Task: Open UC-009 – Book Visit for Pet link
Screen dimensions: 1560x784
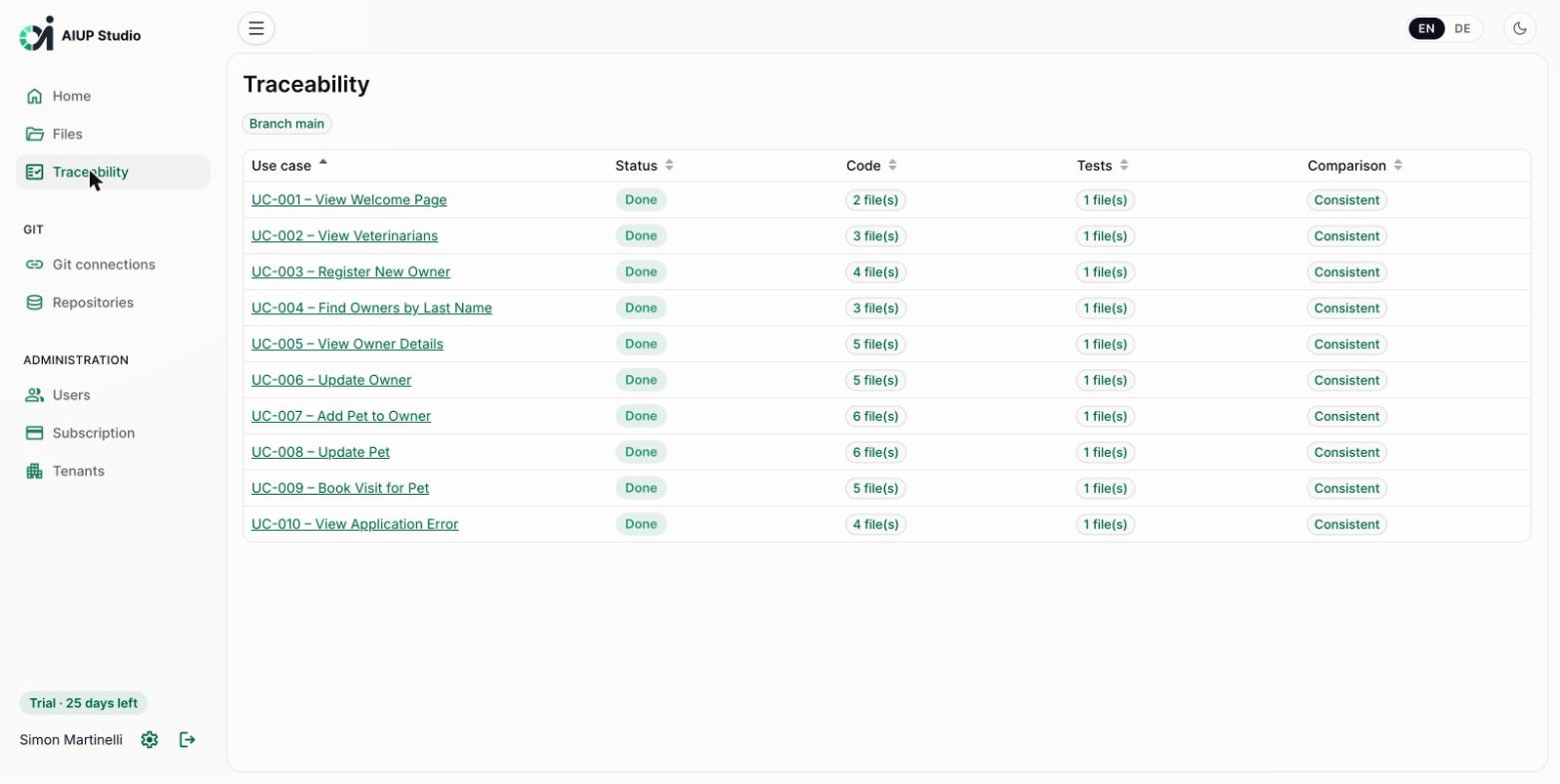Action: tap(340, 487)
